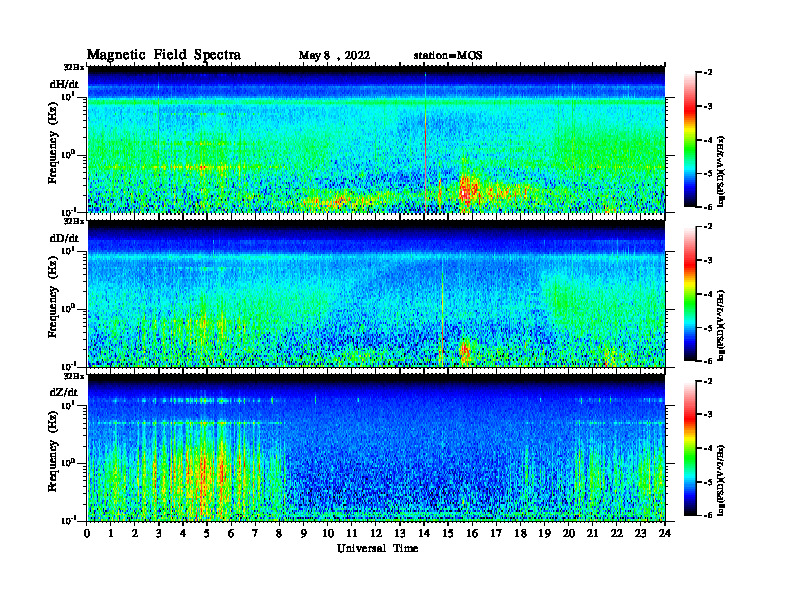Click hour 8 on the Universal Time axis
The height and width of the screenshot is (612, 792).
[x=279, y=534]
